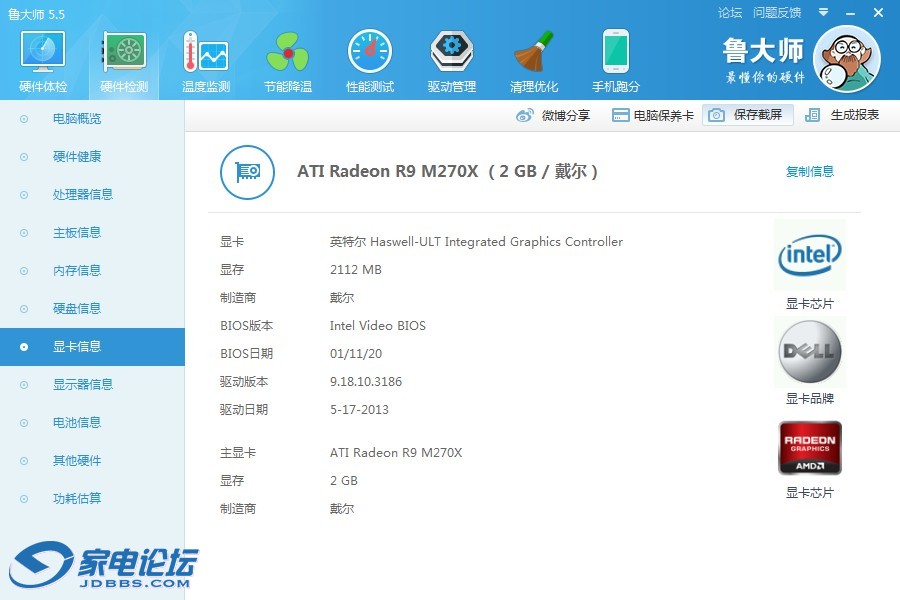This screenshot has width=900, height=600.
Task: Click the driver date 5-17-2013
Action: [x=359, y=410]
